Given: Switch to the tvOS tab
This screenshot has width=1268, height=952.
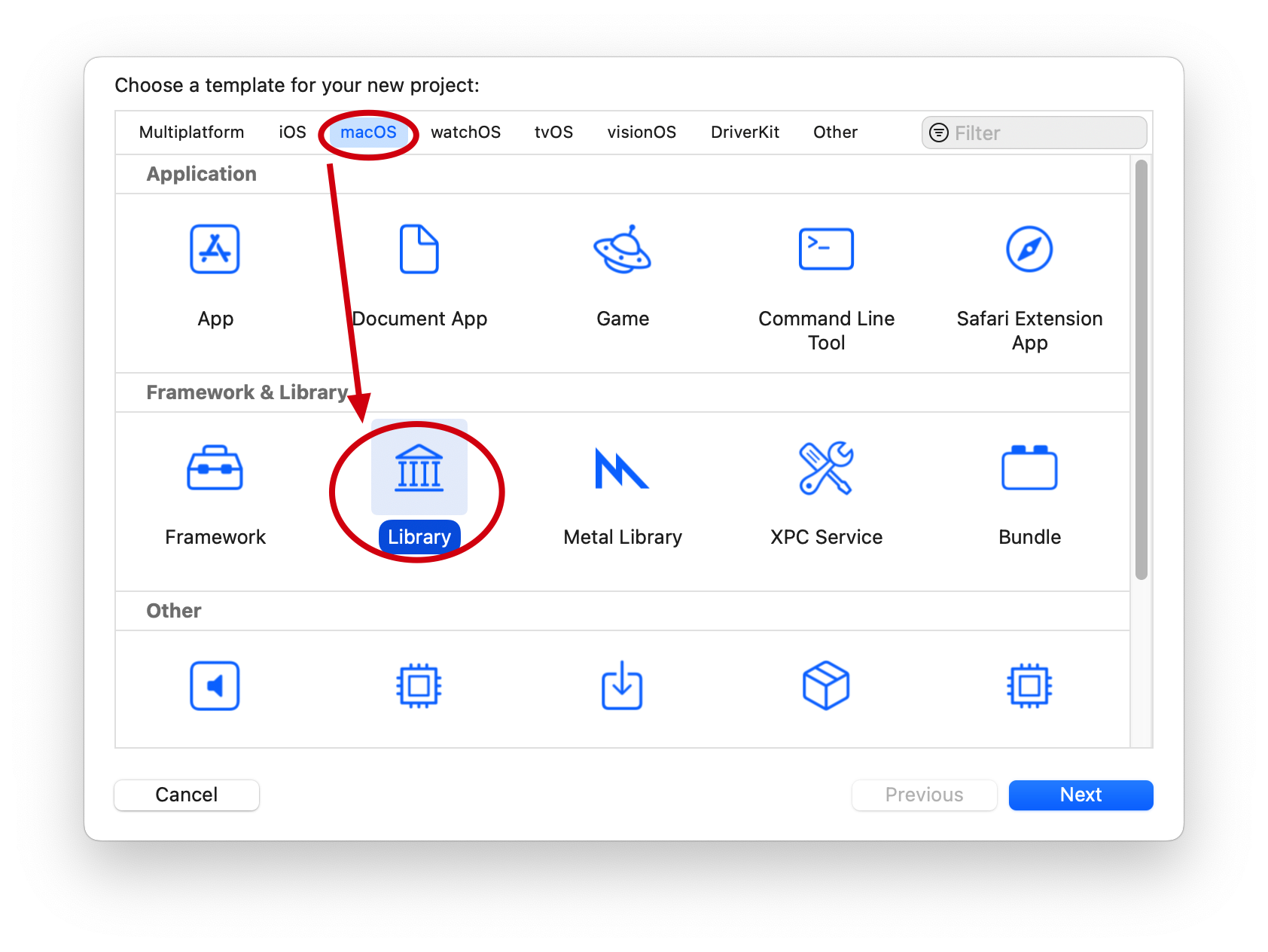Looking at the screenshot, I should 553,133.
